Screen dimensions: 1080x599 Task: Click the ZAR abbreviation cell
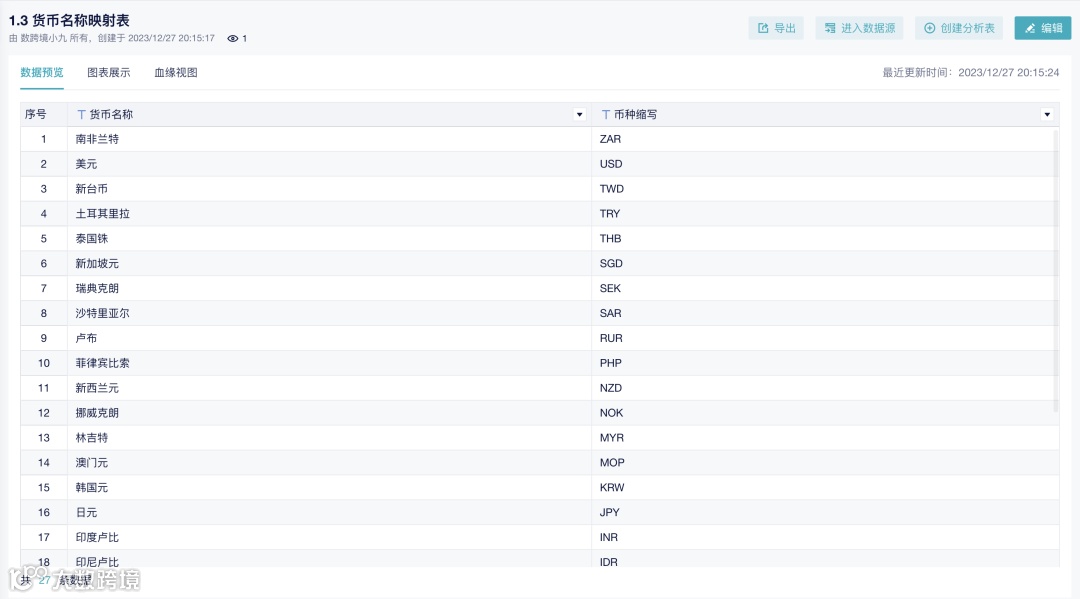[x=825, y=139]
